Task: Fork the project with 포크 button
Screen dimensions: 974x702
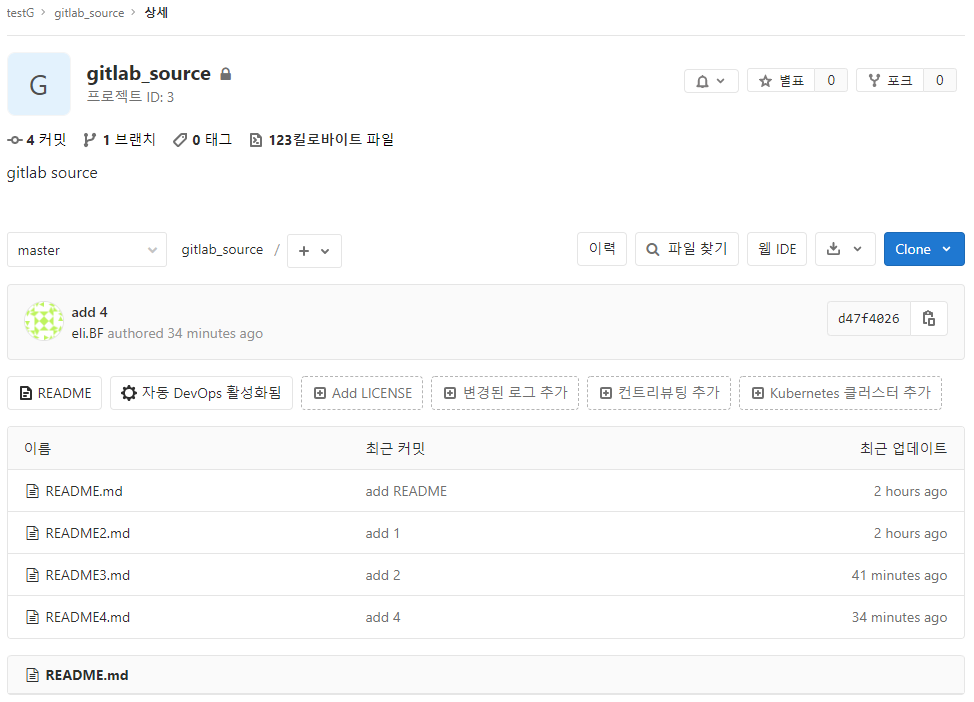Action: pyautogui.click(x=890, y=81)
